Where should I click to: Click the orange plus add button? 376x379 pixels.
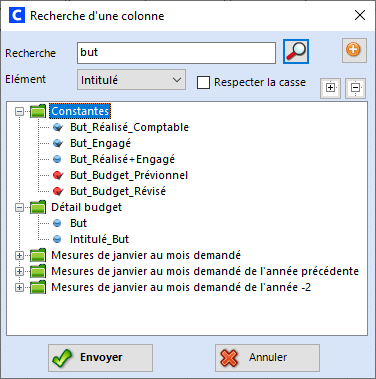[x=354, y=50]
